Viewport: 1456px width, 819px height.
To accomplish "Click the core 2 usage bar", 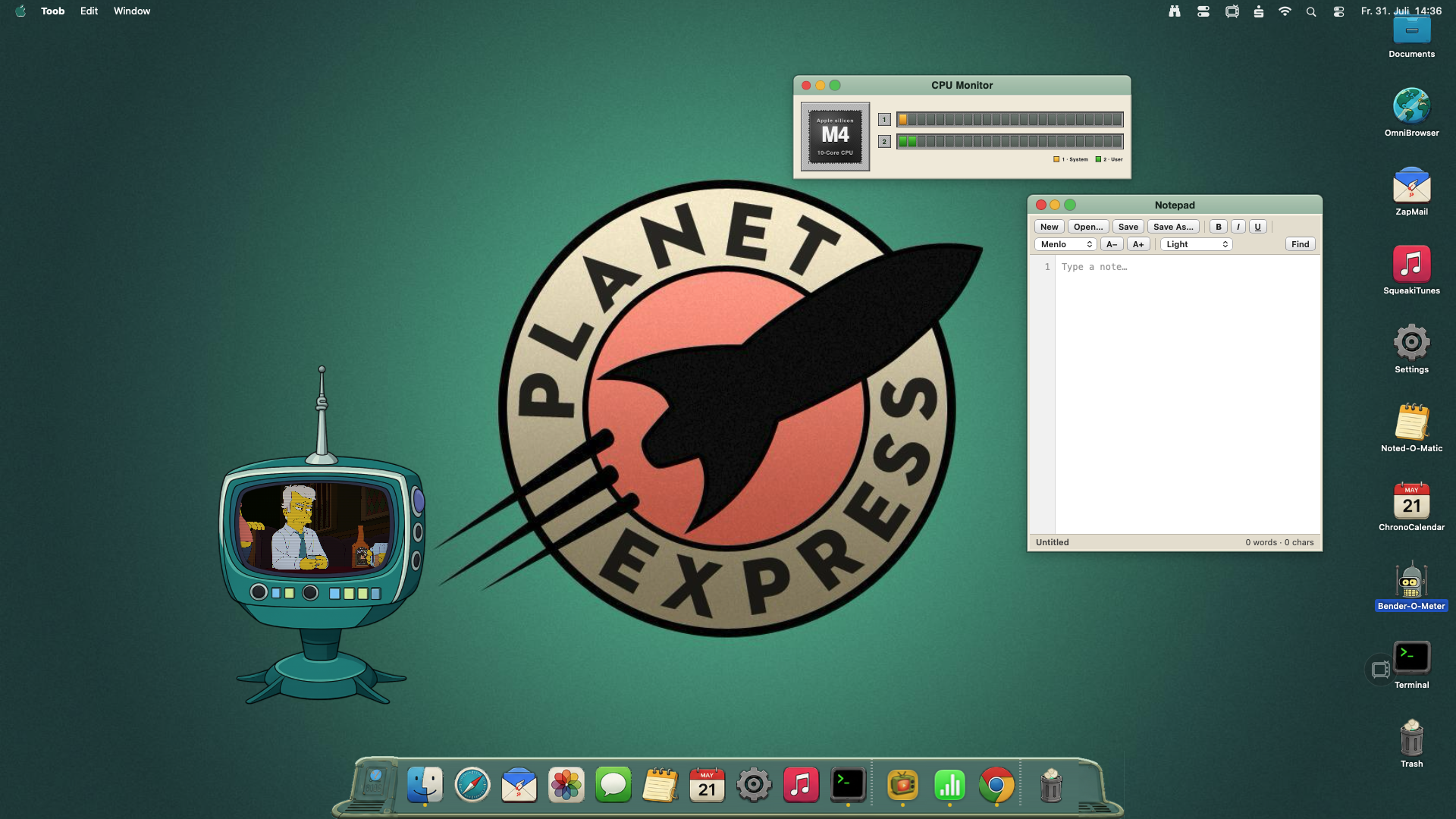I will 1009,141.
